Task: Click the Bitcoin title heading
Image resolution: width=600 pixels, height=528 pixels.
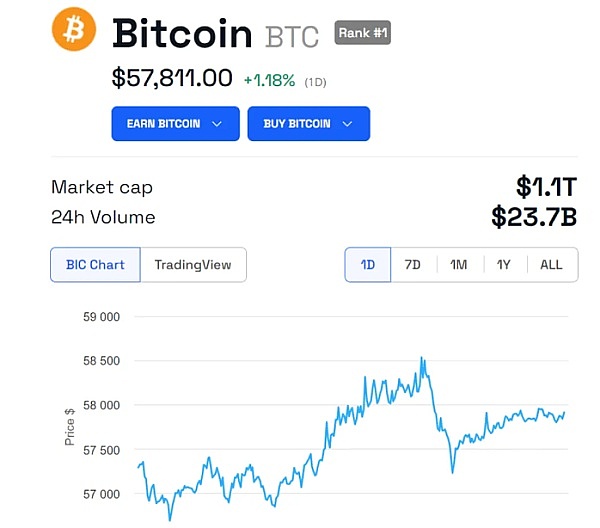Action: click(x=182, y=33)
